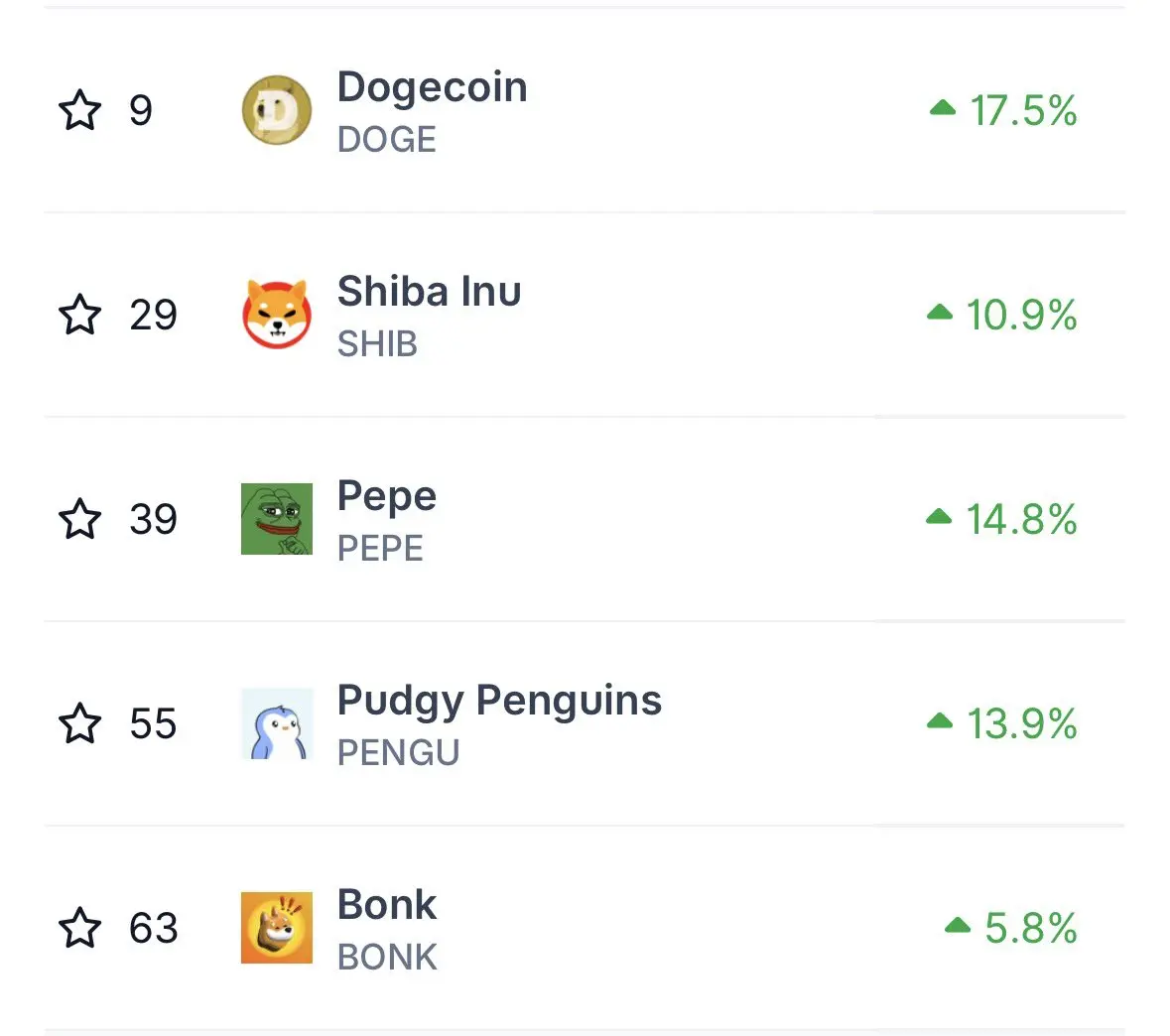Click the Bonk coin logo

pos(277,928)
